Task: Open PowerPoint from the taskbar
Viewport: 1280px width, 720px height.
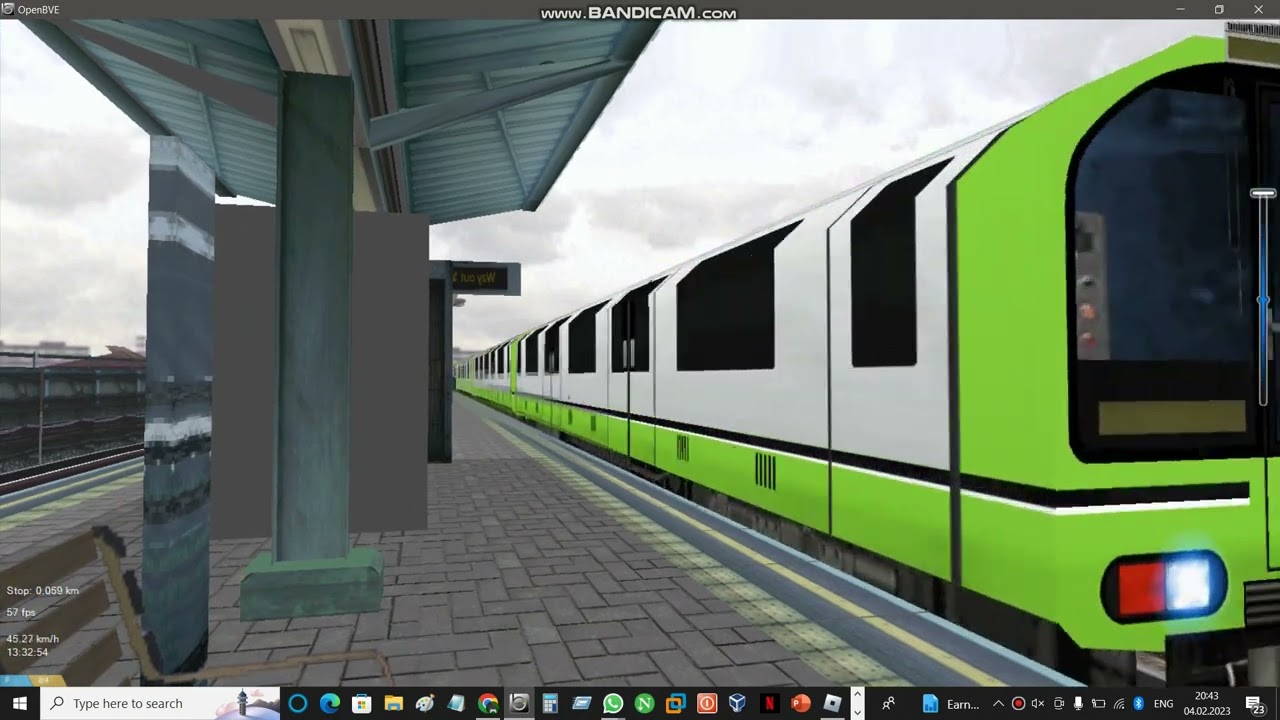Action: coord(800,703)
